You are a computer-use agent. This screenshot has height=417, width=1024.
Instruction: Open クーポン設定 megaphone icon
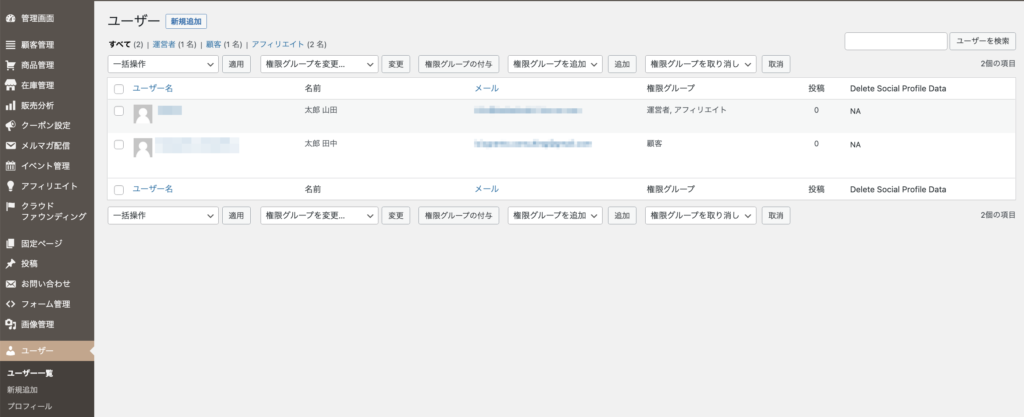(10, 125)
